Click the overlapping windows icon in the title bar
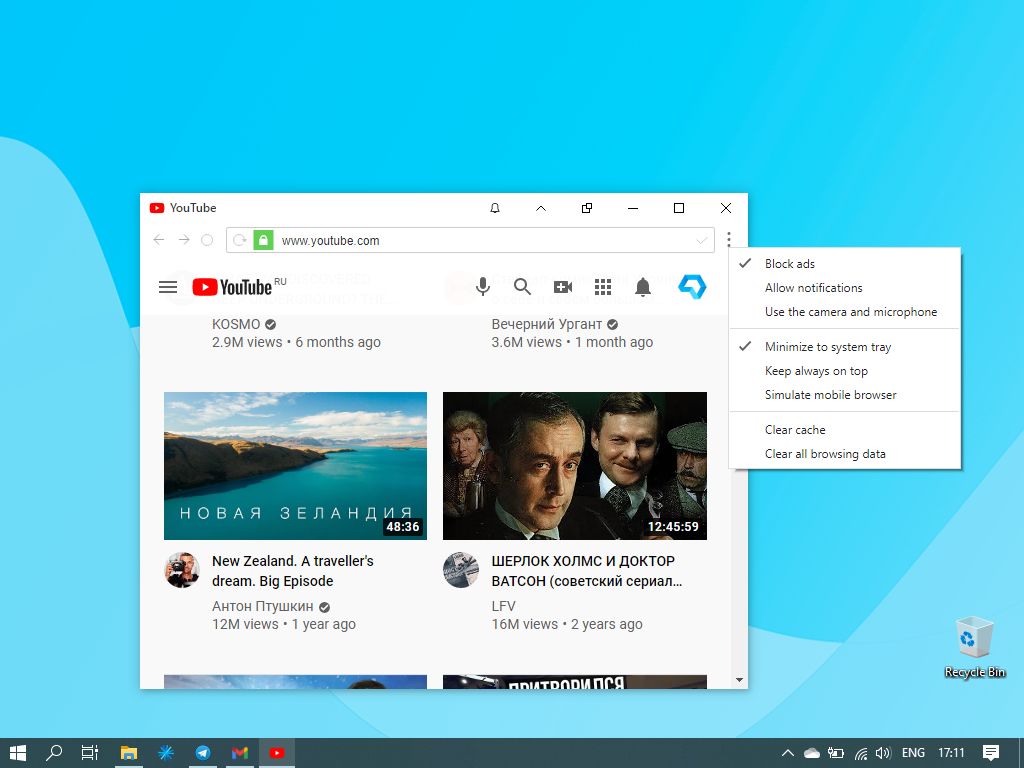The image size is (1024, 768). [x=587, y=208]
